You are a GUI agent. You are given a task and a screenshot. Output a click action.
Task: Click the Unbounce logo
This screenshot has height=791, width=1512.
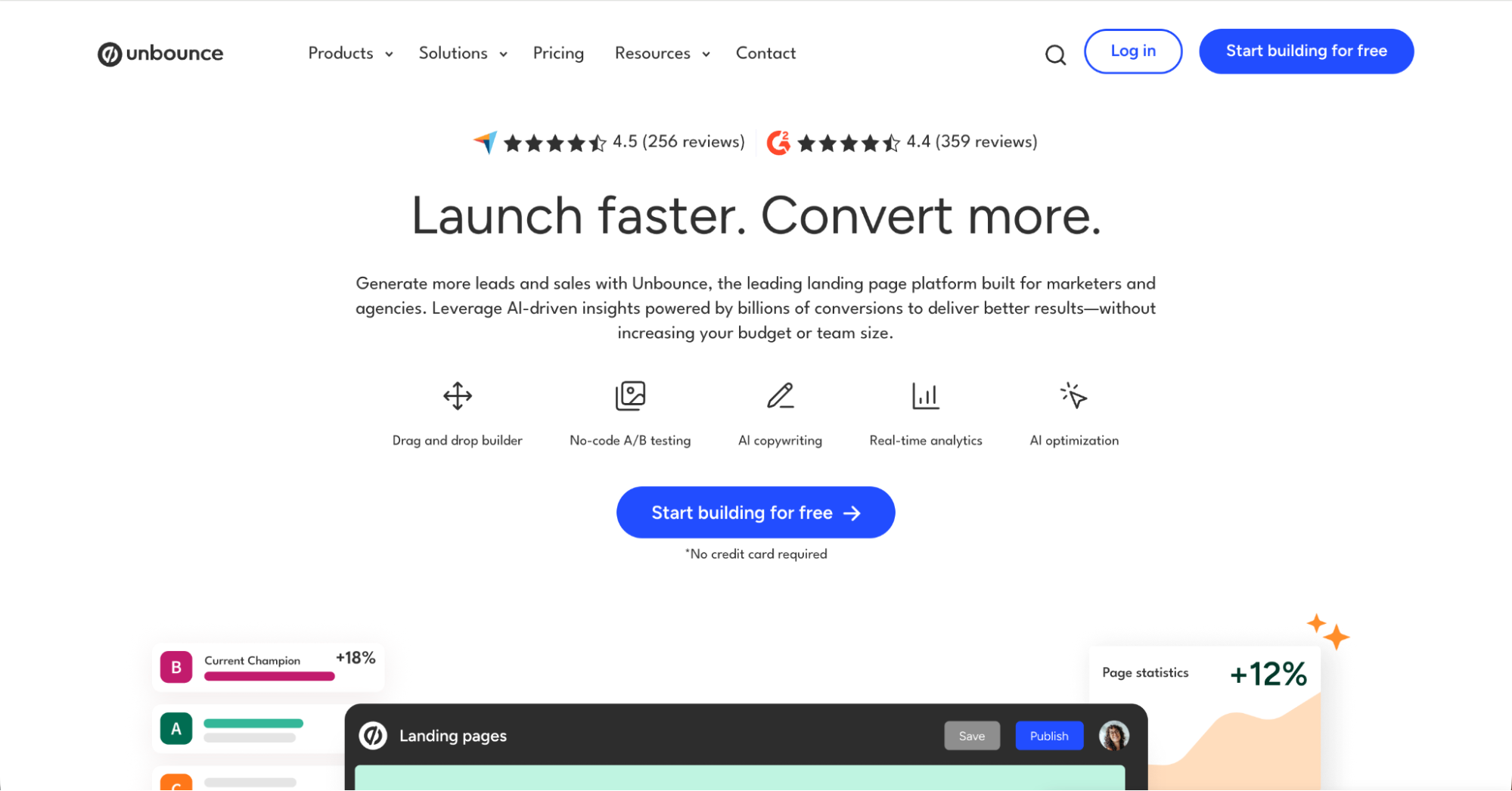point(160,53)
